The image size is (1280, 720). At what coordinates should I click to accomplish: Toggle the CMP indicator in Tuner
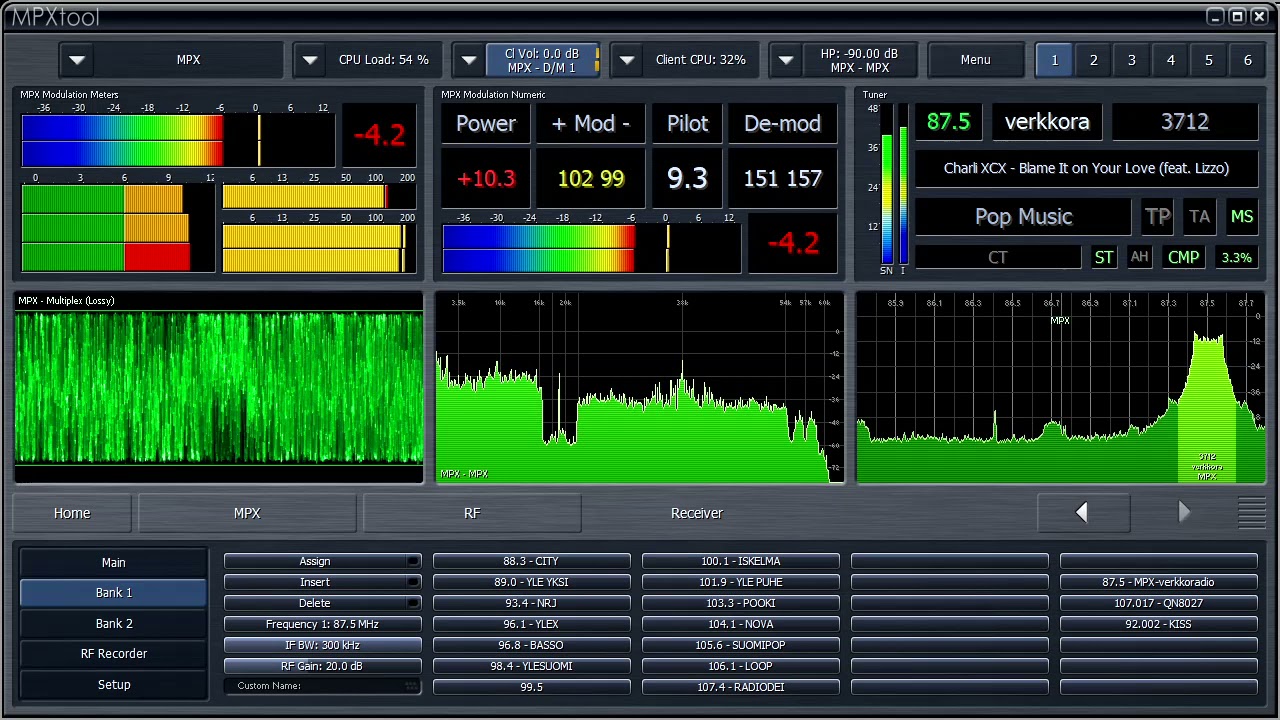coord(1183,257)
